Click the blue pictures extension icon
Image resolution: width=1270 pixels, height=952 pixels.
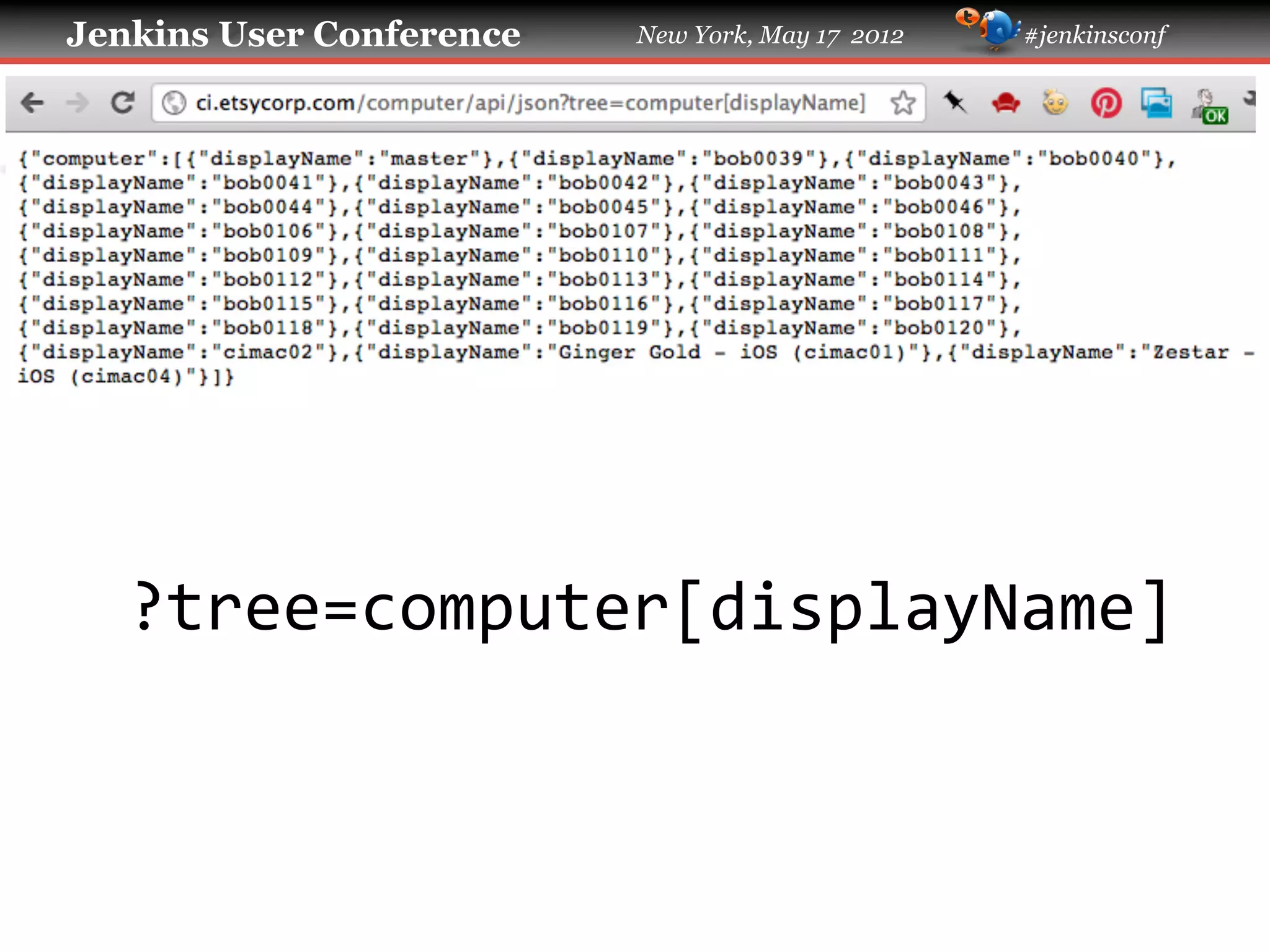point(1157,103)
